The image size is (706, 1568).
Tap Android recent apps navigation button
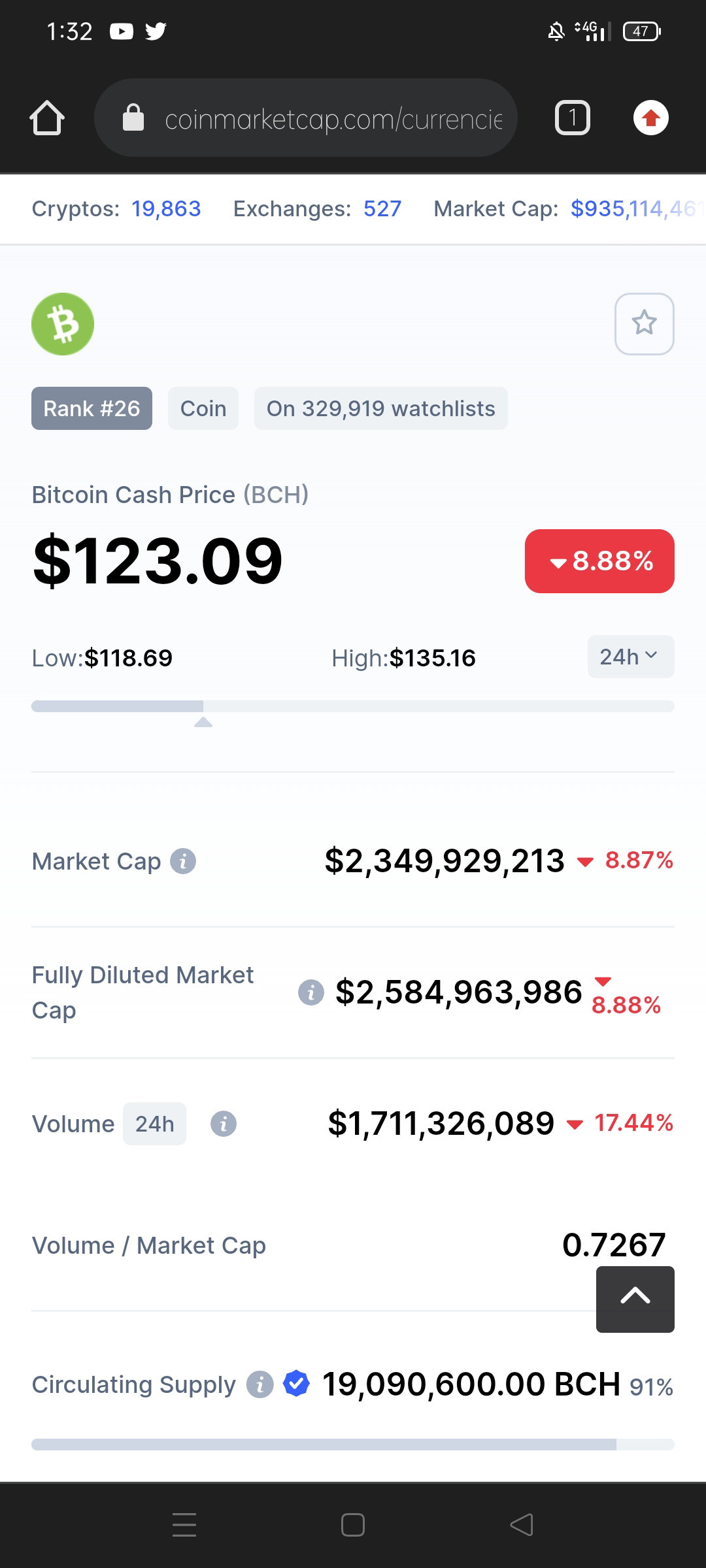pyautogui.click(x=184, y=1525)
